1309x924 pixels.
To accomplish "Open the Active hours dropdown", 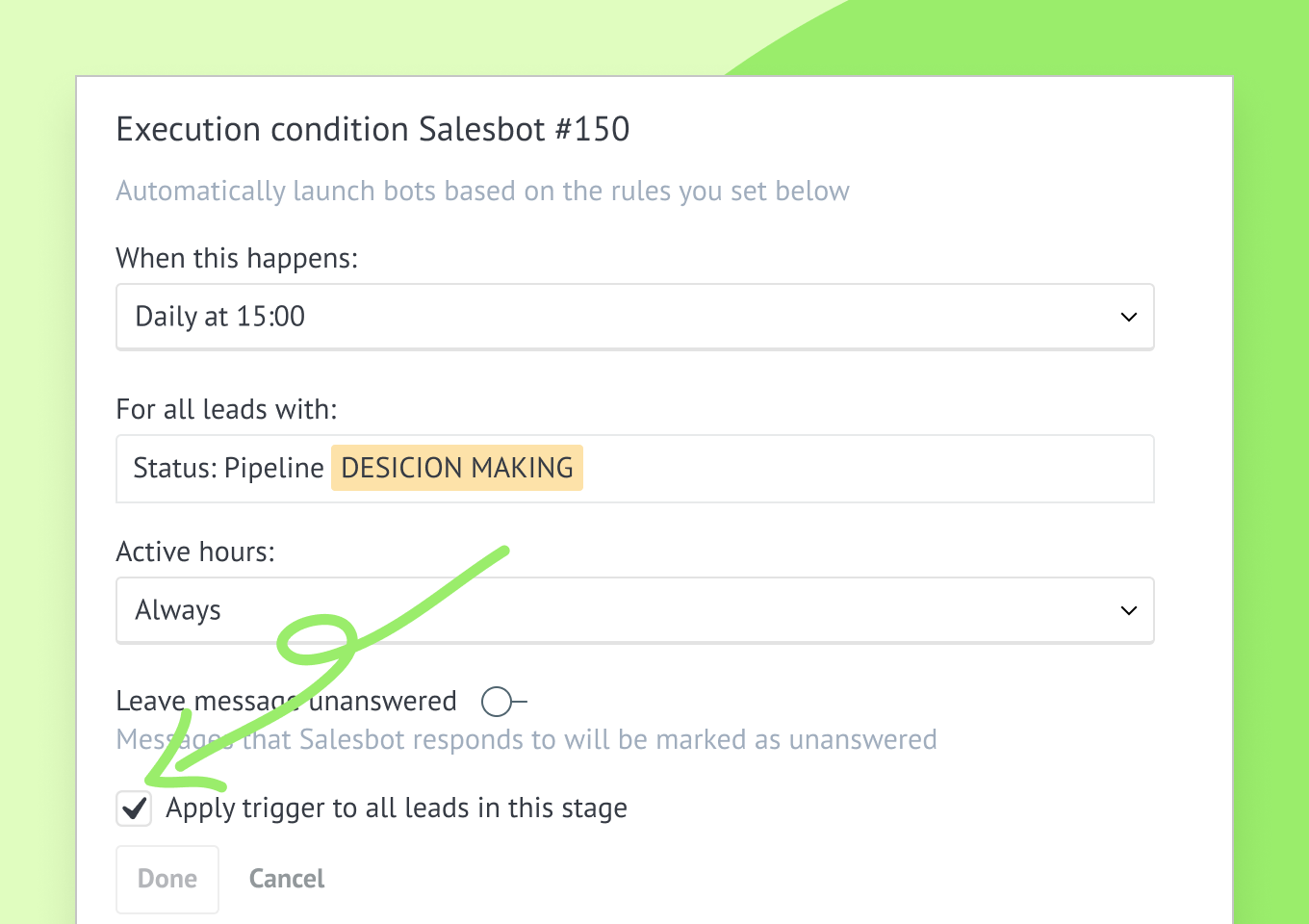I will coord(635,610).
